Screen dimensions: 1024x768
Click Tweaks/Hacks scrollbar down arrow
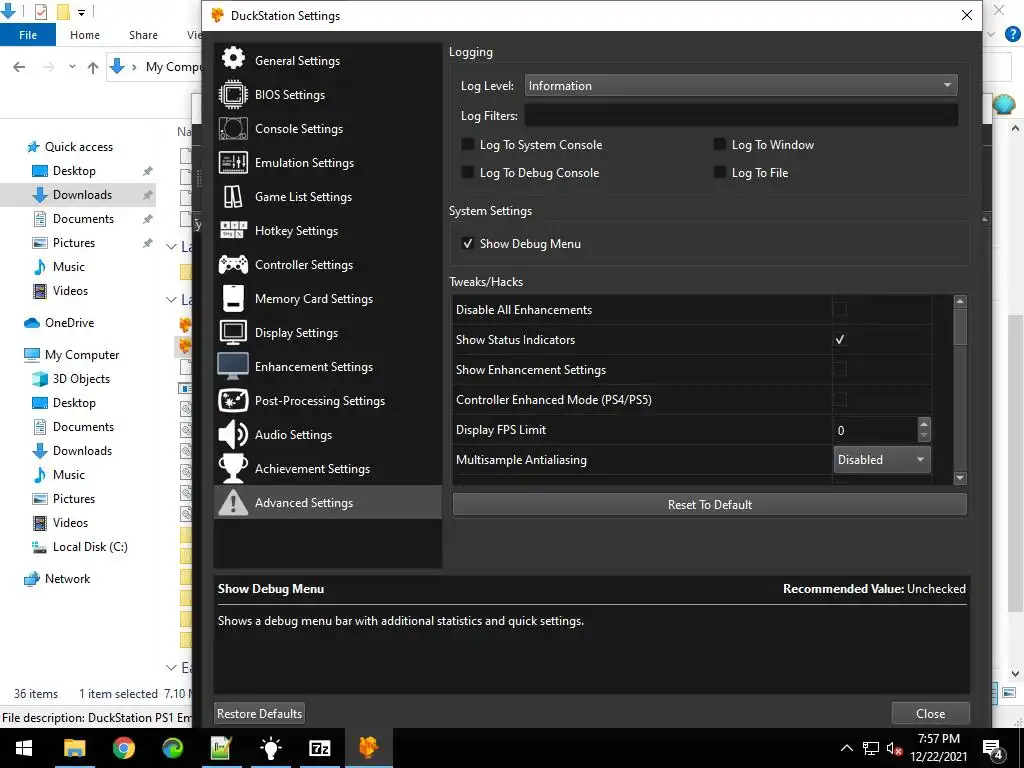click(960, 478)
